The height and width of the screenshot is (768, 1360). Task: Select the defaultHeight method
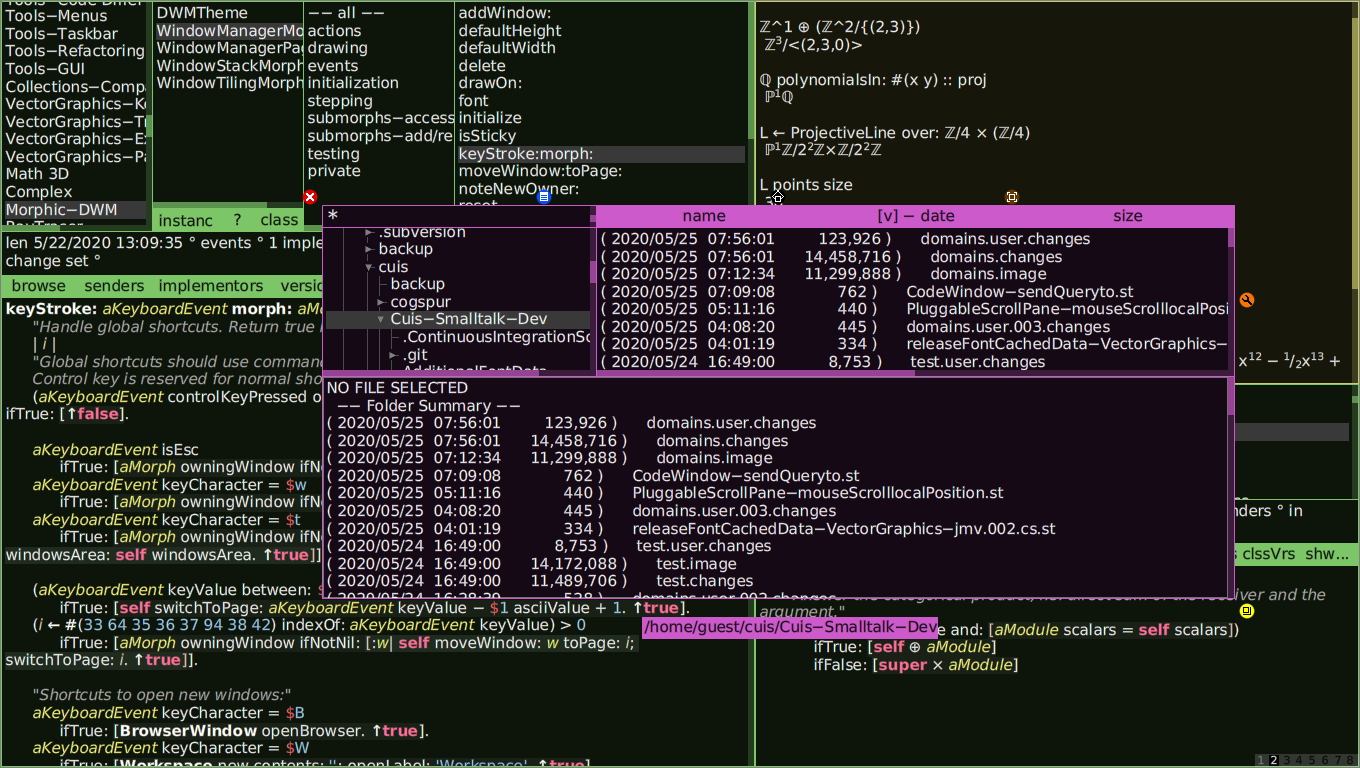601,31
